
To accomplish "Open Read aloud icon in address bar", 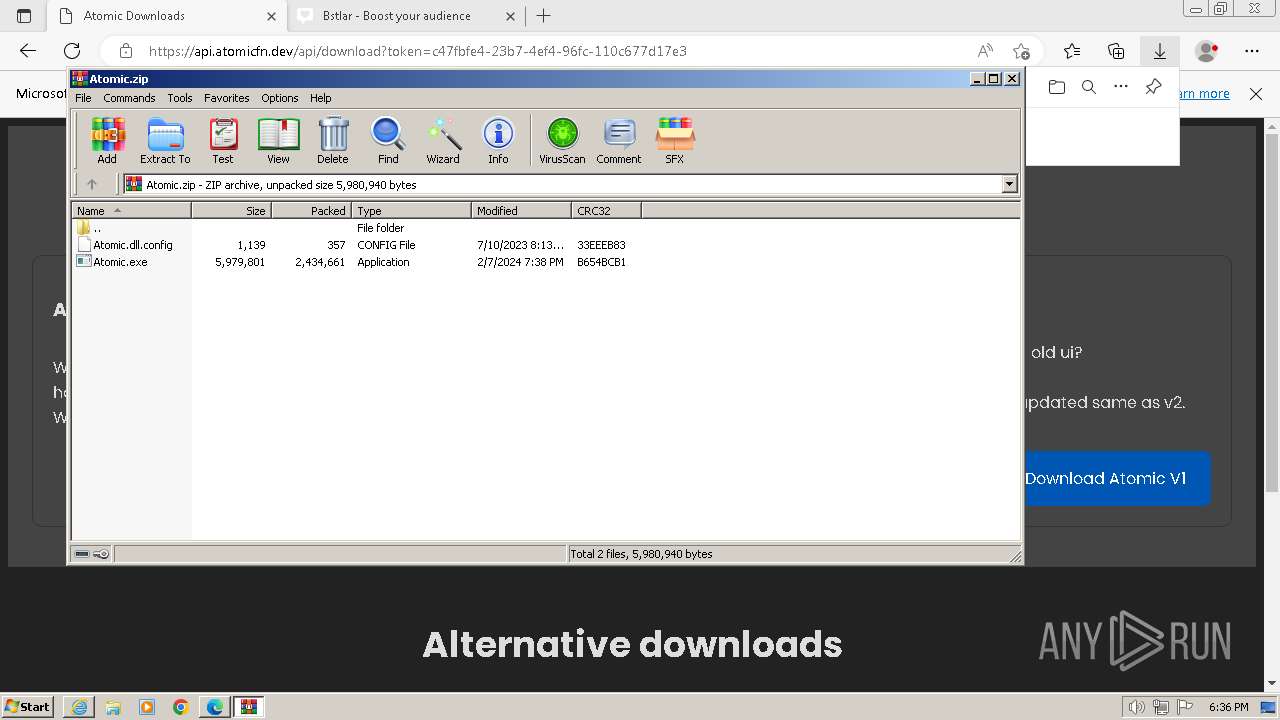I will coord(985,51).
